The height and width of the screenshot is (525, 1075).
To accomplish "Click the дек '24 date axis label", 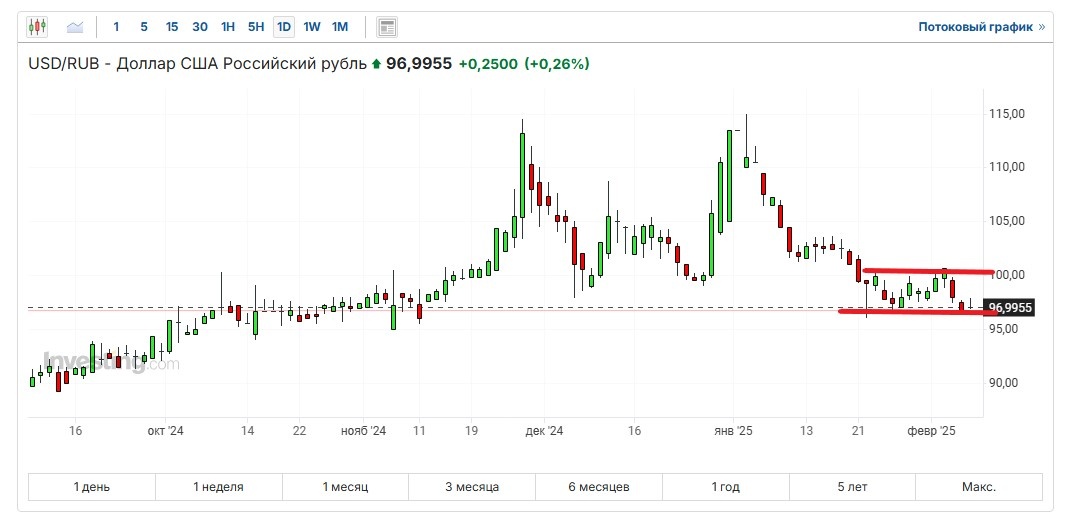I will click(x=544, y=430).
